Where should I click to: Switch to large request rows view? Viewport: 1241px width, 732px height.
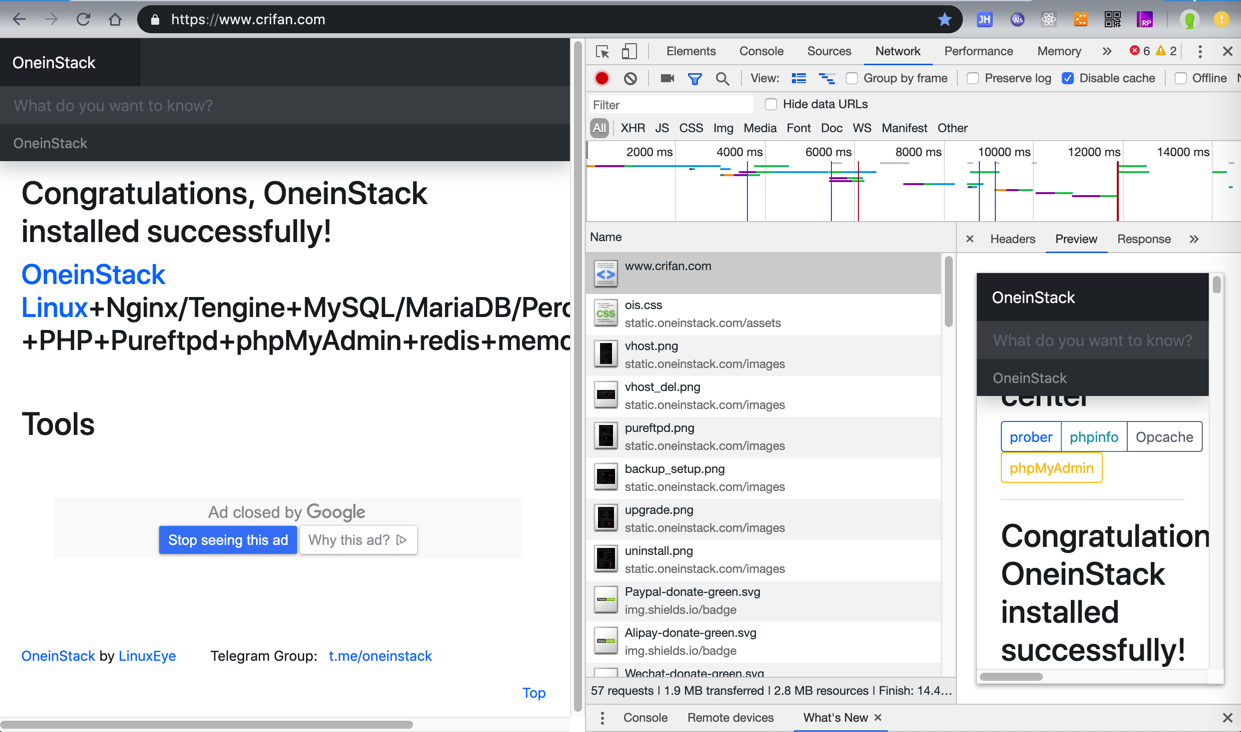coord(799,78)
